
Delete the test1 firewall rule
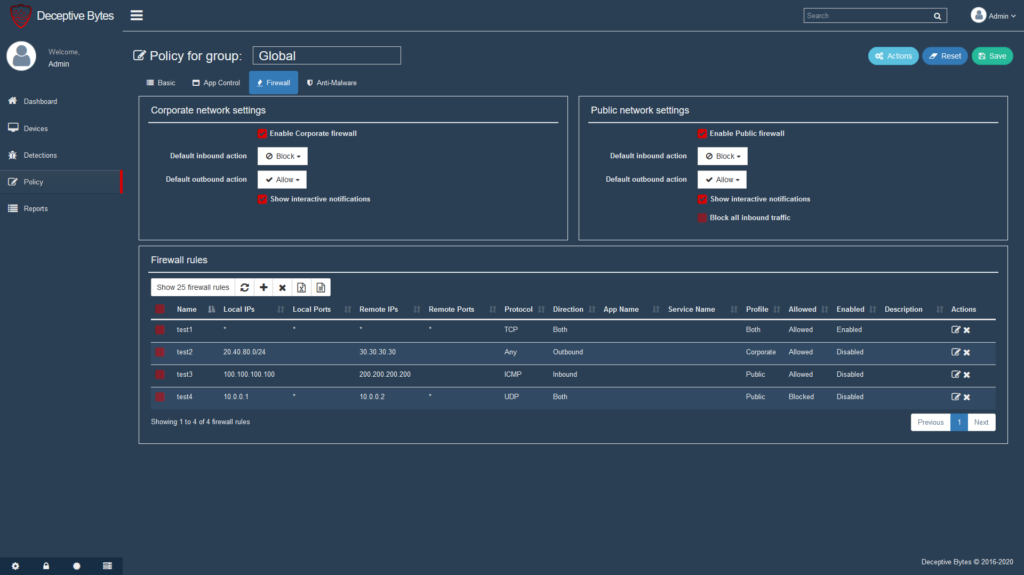tap(967, 331)
